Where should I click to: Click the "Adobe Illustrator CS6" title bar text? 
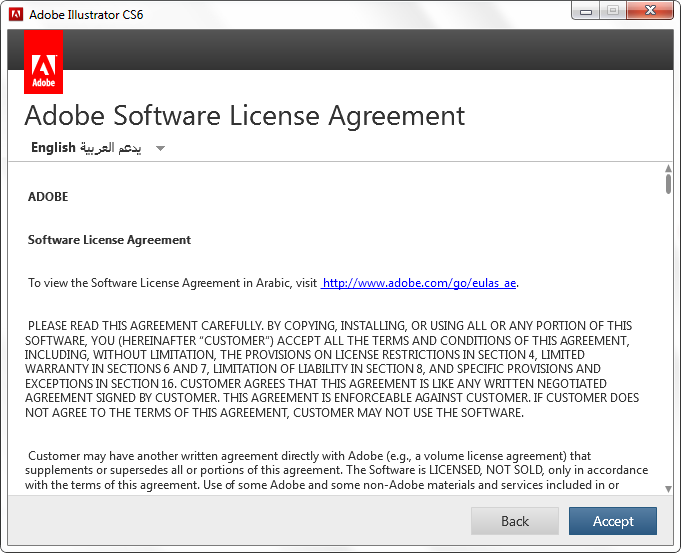click(86, 15)
